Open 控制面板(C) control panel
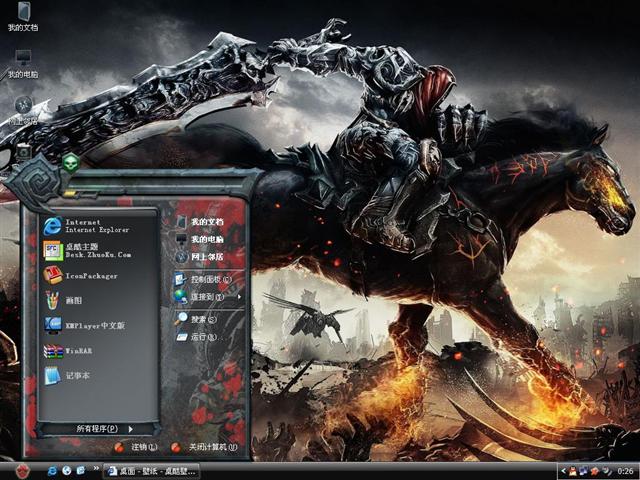 (x=209, y=279)
